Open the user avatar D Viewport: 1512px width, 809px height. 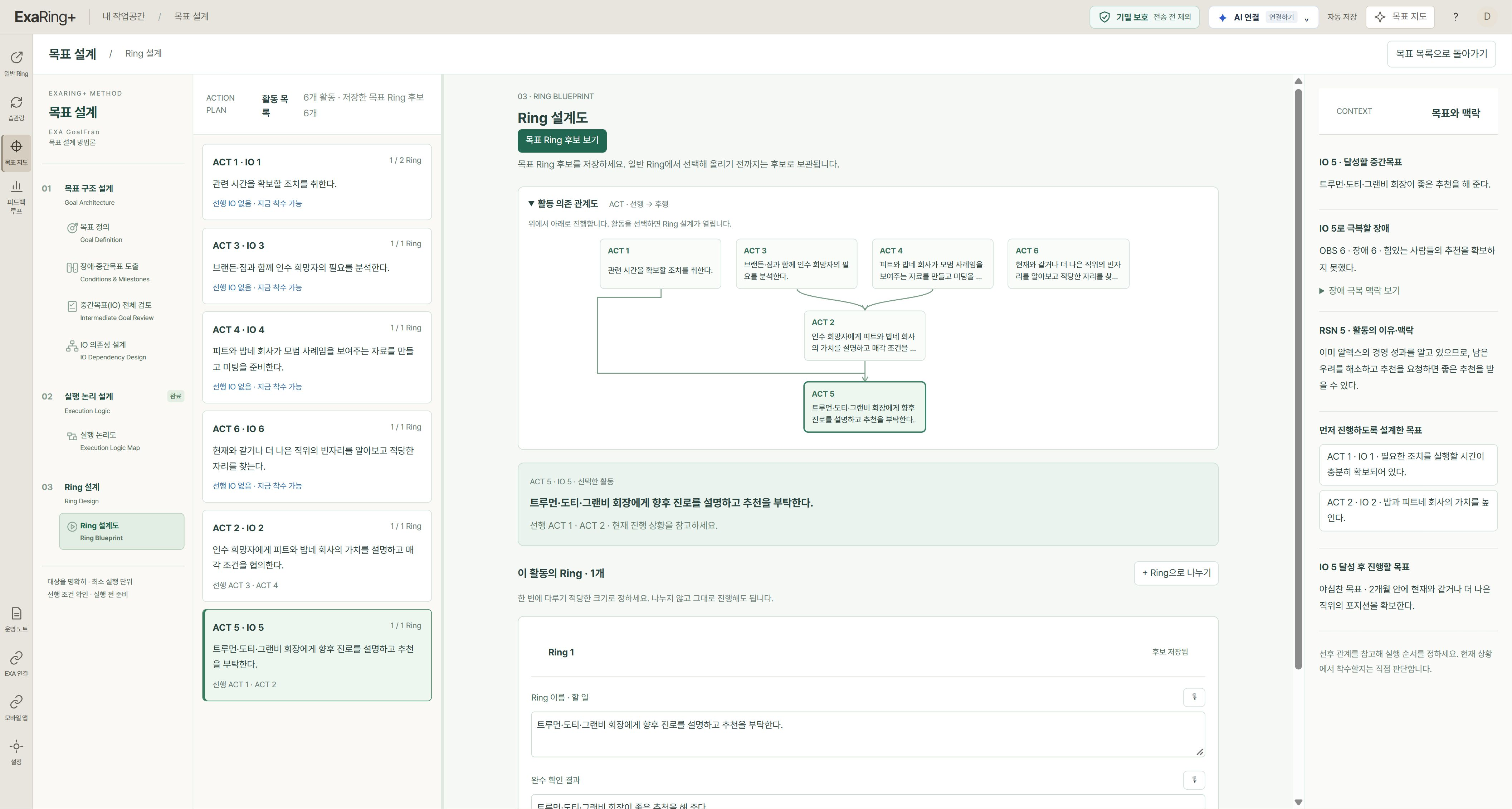point(1487,17)
